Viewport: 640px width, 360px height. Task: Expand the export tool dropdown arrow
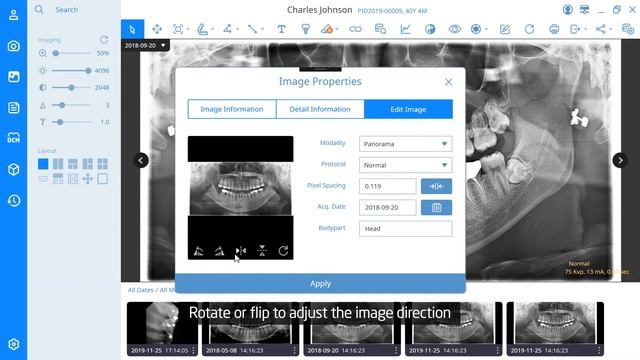(x=586, y=29)
